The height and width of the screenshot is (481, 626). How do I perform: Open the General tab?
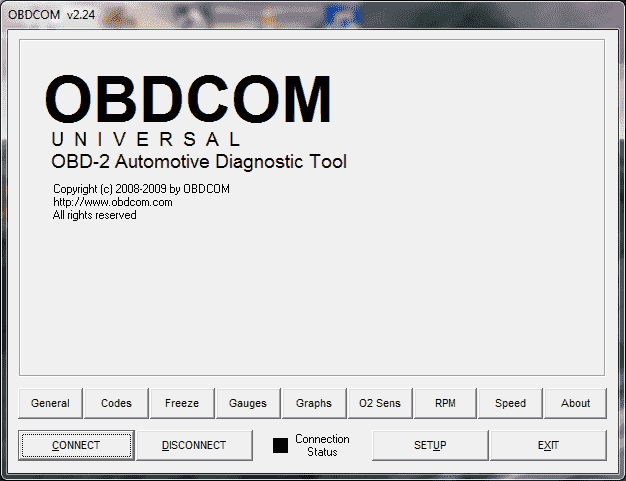coord(50,403)
